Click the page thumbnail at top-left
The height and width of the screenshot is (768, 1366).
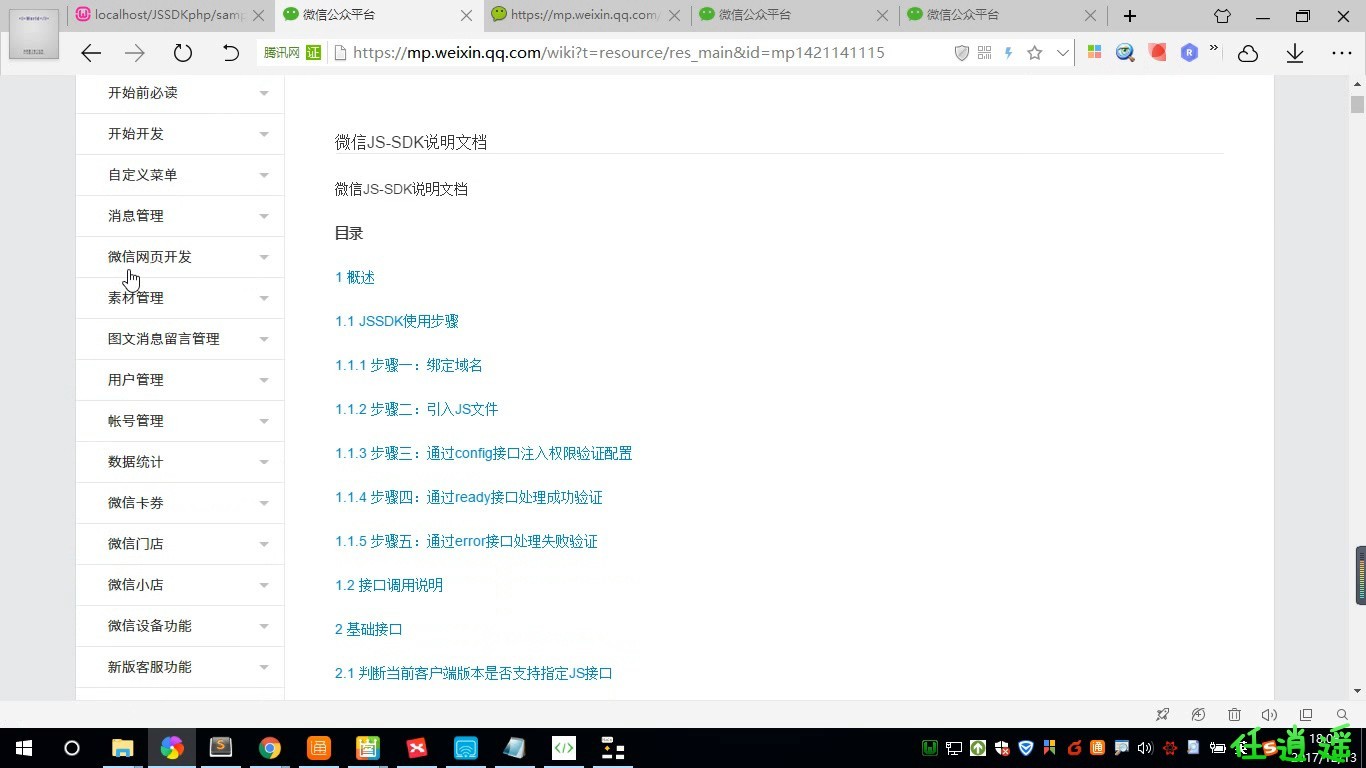pyautogui.click(x=34, y=32)
